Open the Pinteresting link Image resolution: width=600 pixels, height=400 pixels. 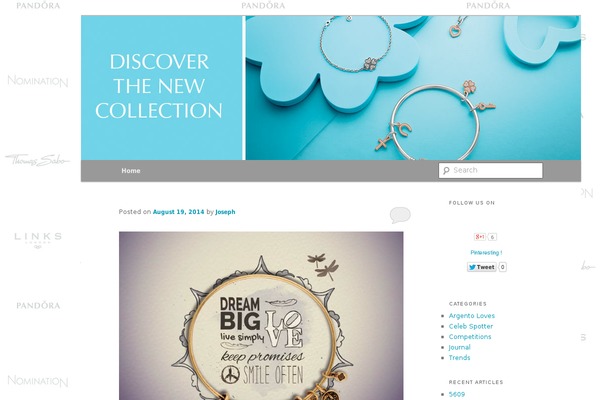[486, 253]
